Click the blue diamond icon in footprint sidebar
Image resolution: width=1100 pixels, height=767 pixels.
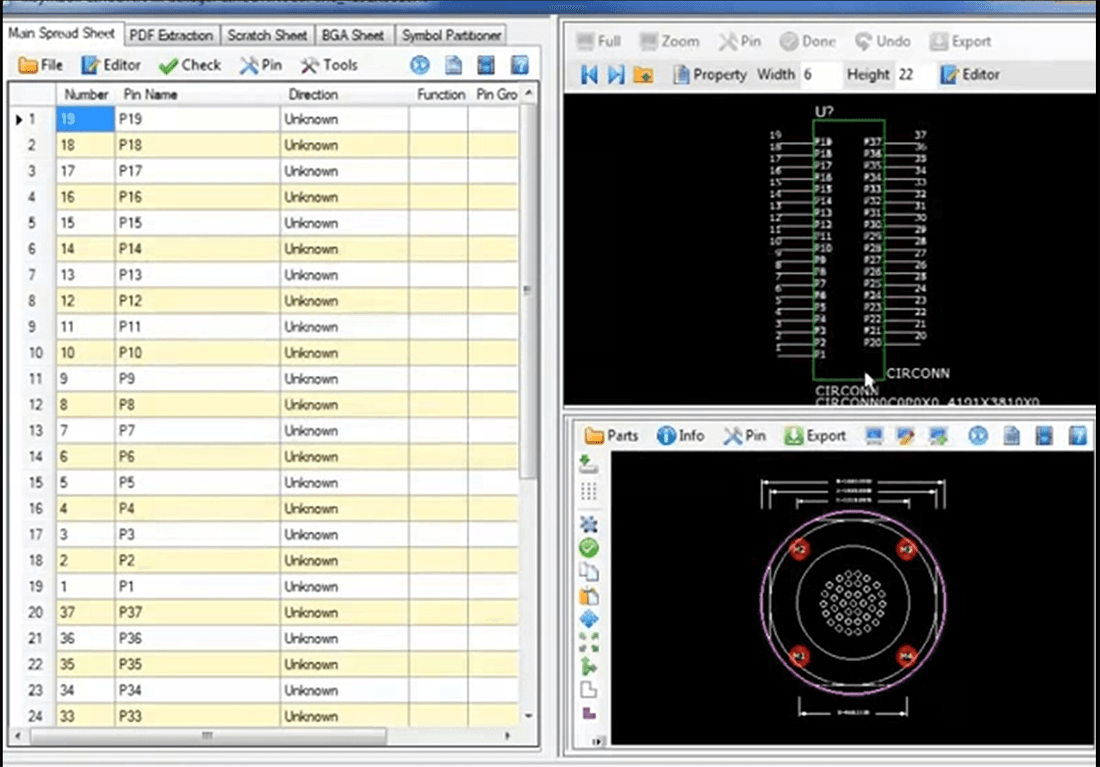(x=589, y=620)
